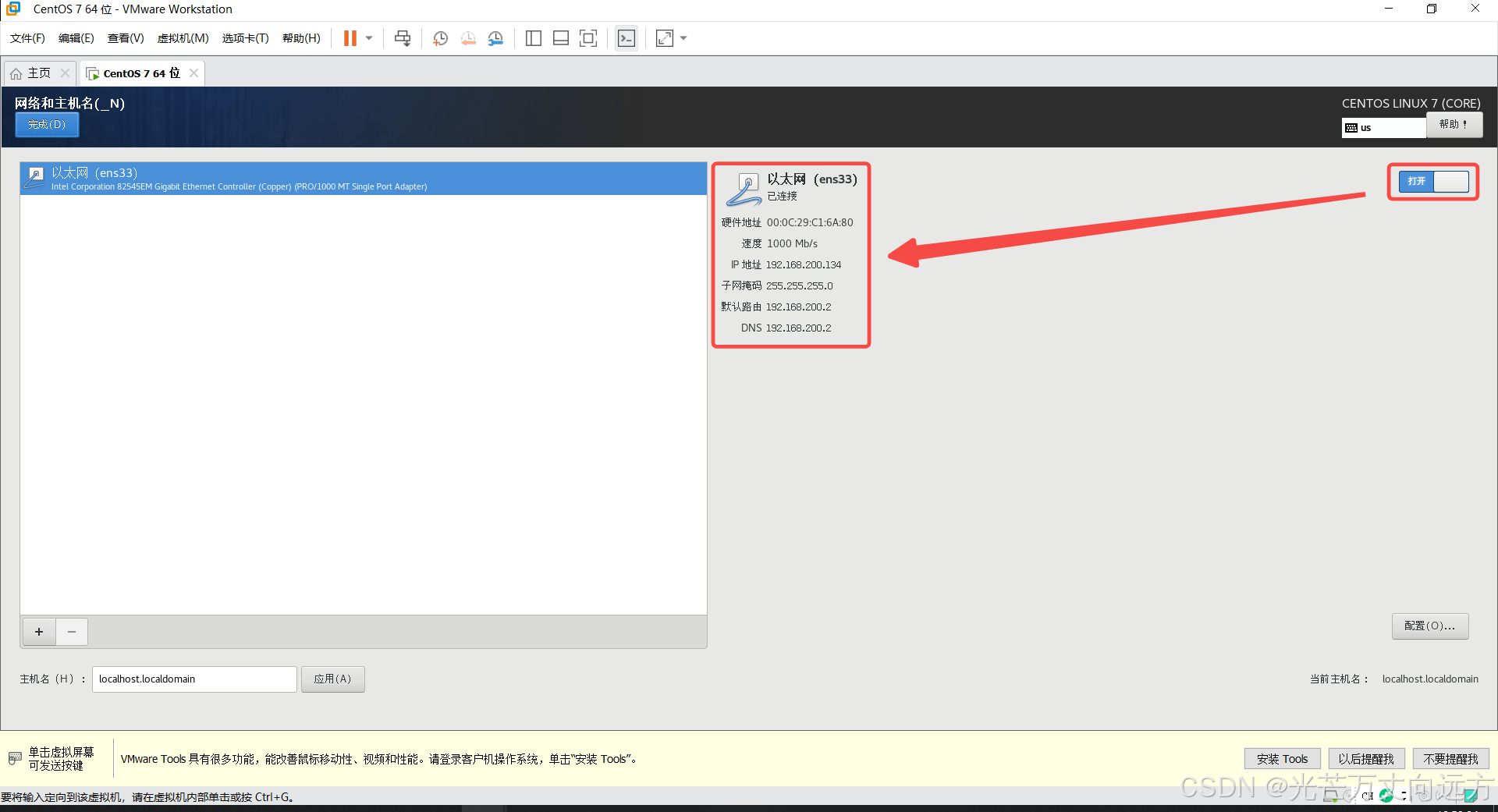
Task: Close the CentOS 7 64 位 tab
Action: point(194,73)
